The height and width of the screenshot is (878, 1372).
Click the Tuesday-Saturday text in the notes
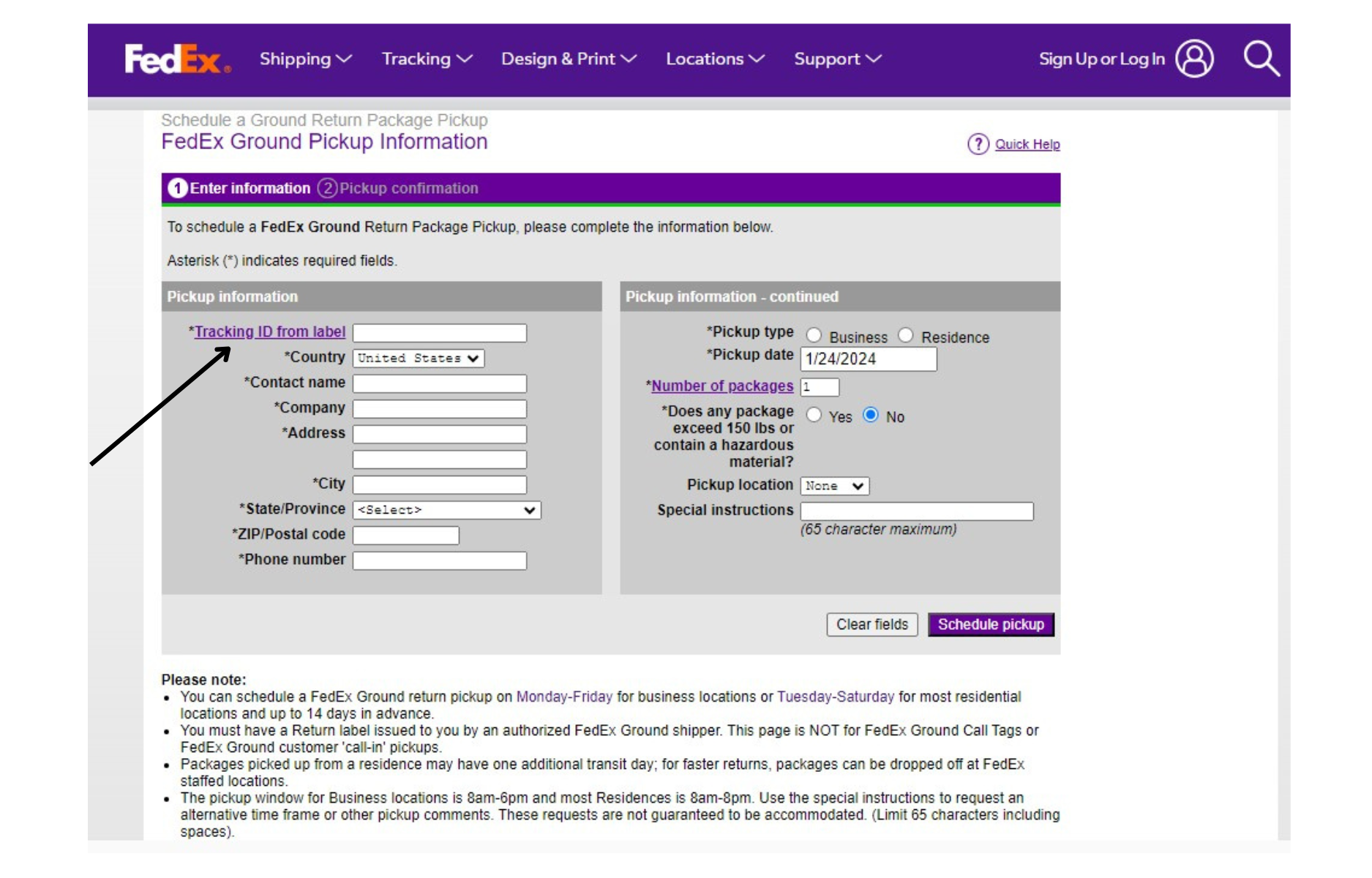(836, 697)
